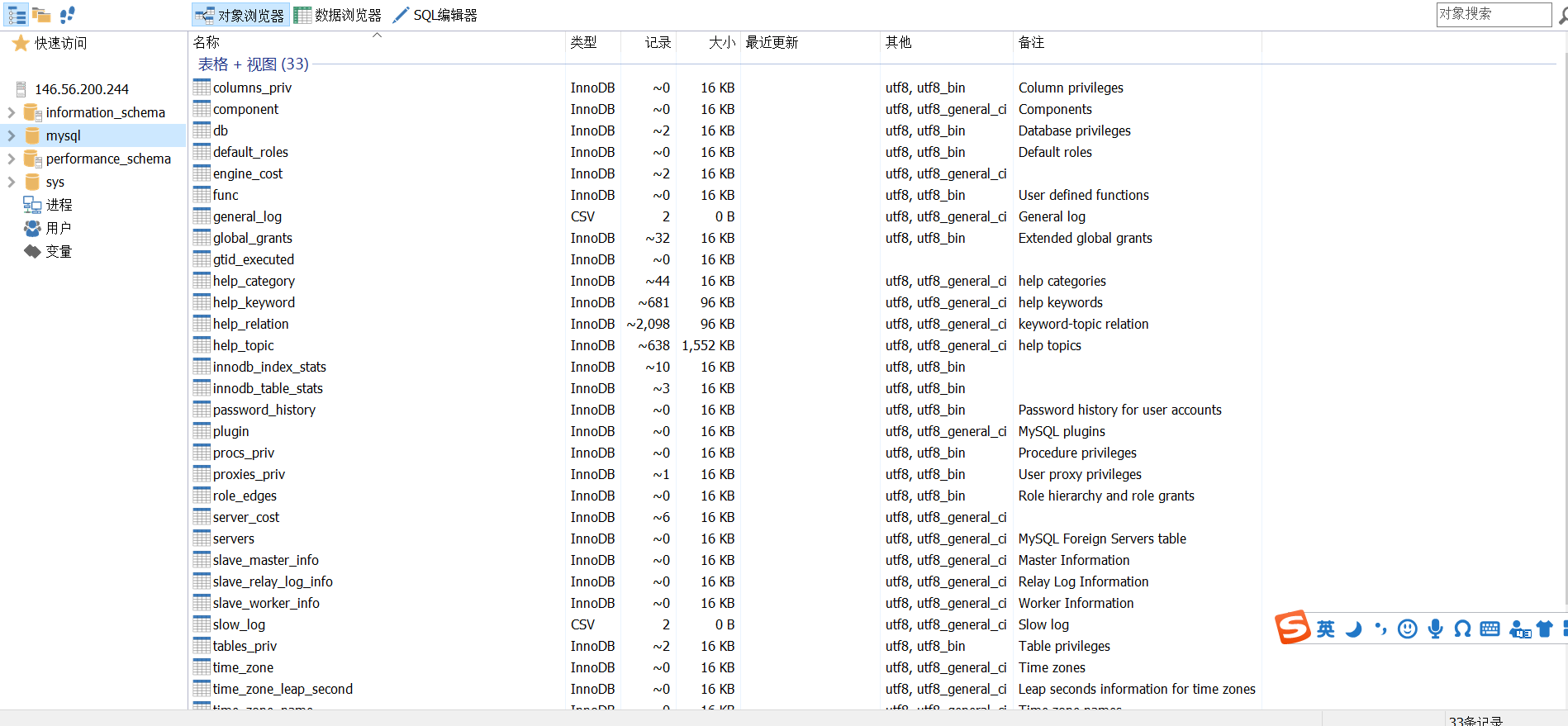Open Sogou omega symbols icon
This screenshot has width=1568, height=726.
(x=1462, y=629)
